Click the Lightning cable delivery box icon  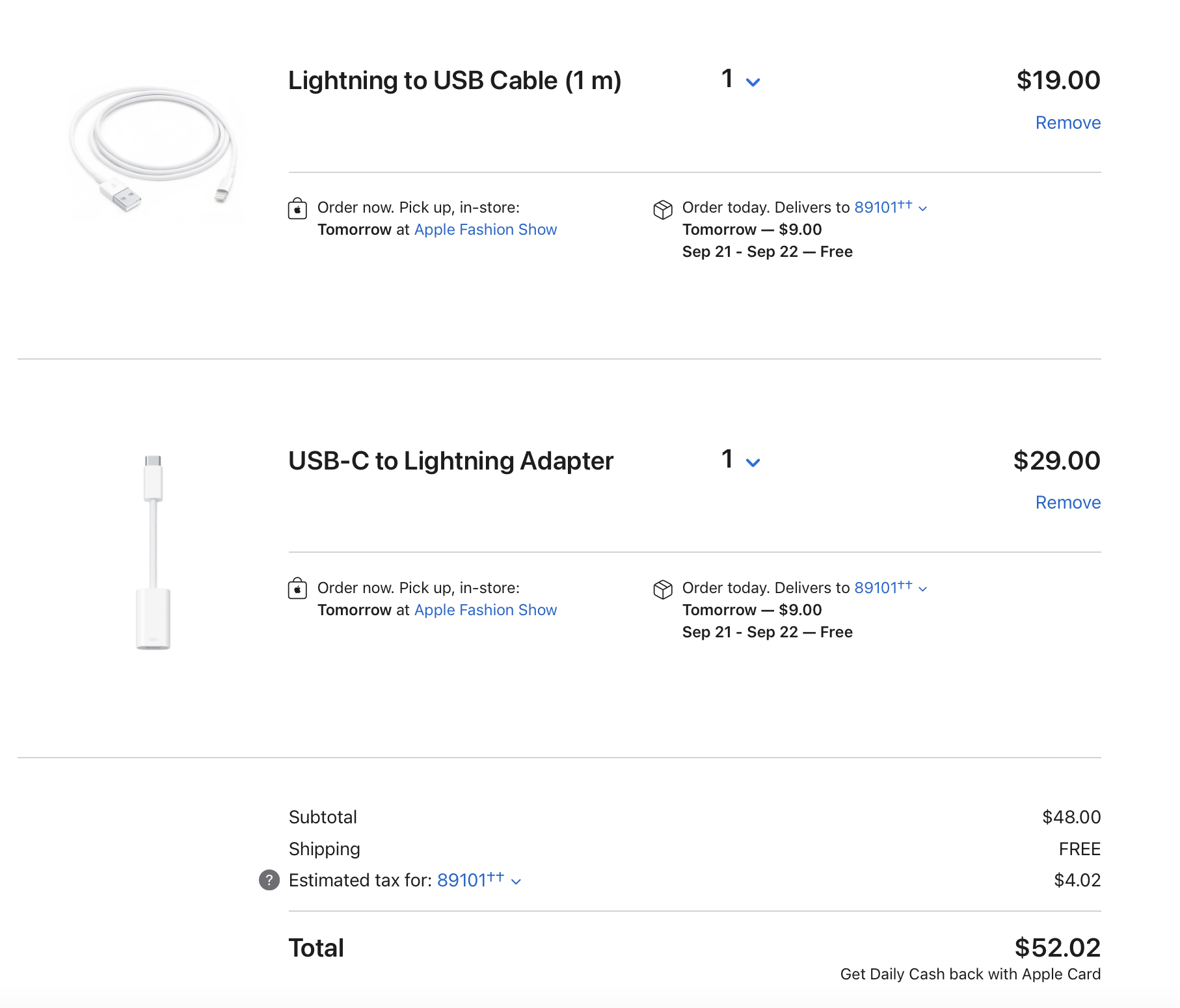pos(662,209)
